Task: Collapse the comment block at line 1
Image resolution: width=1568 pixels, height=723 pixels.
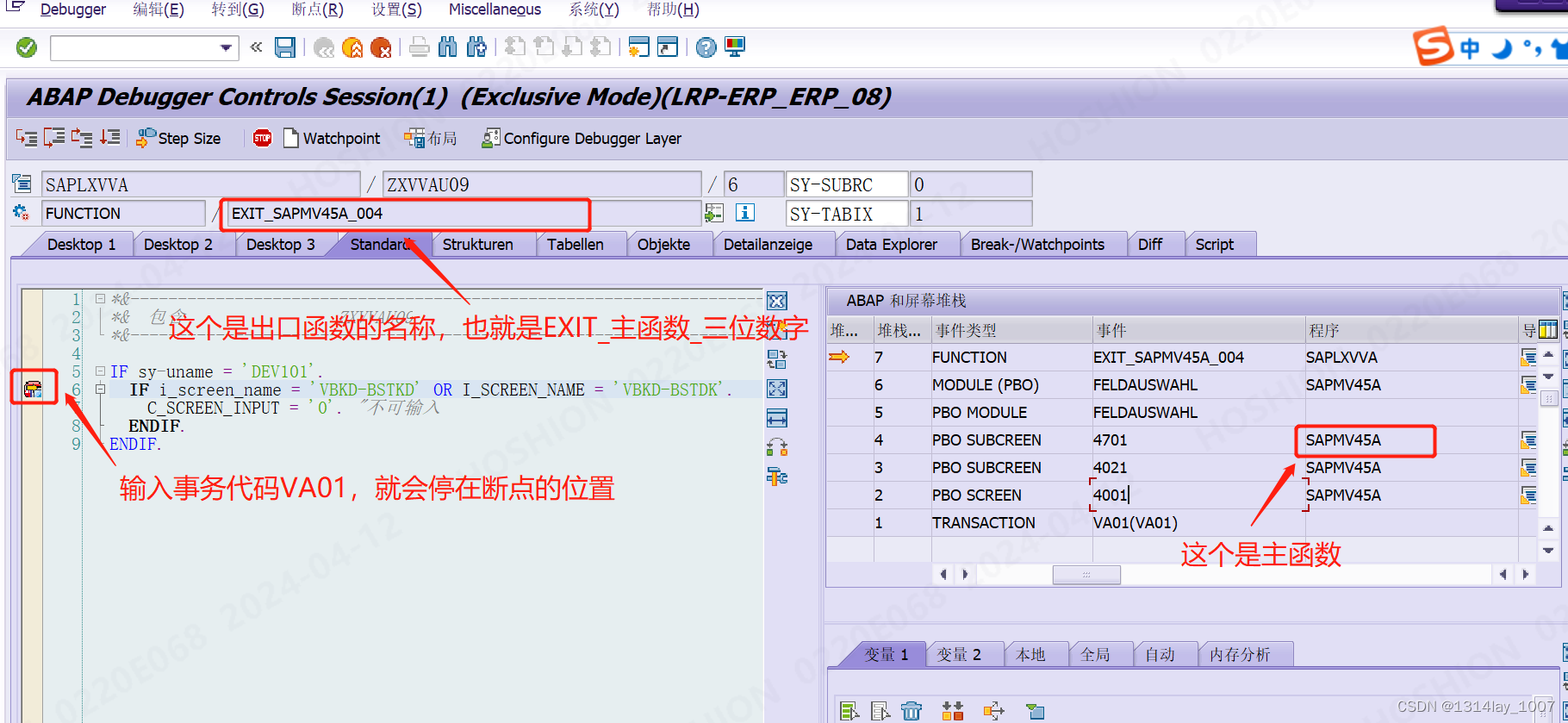Action: (100, 299)
